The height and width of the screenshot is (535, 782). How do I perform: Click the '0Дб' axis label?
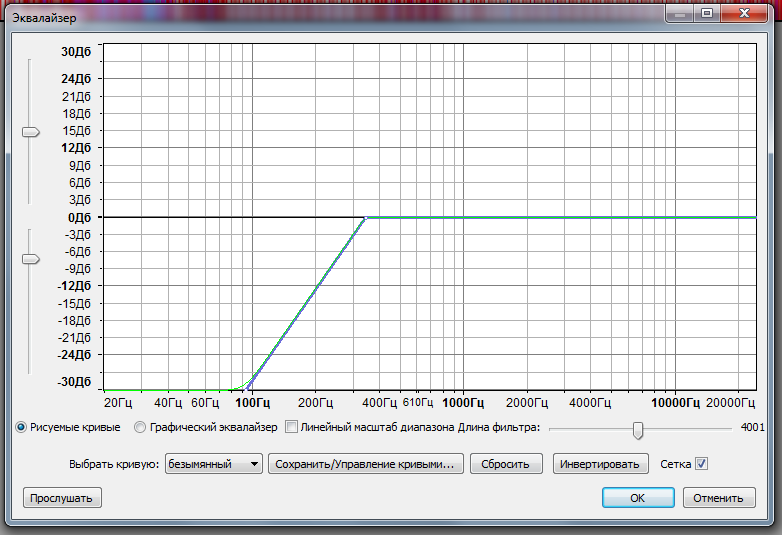pyautogui.click(x=79, y=218)
